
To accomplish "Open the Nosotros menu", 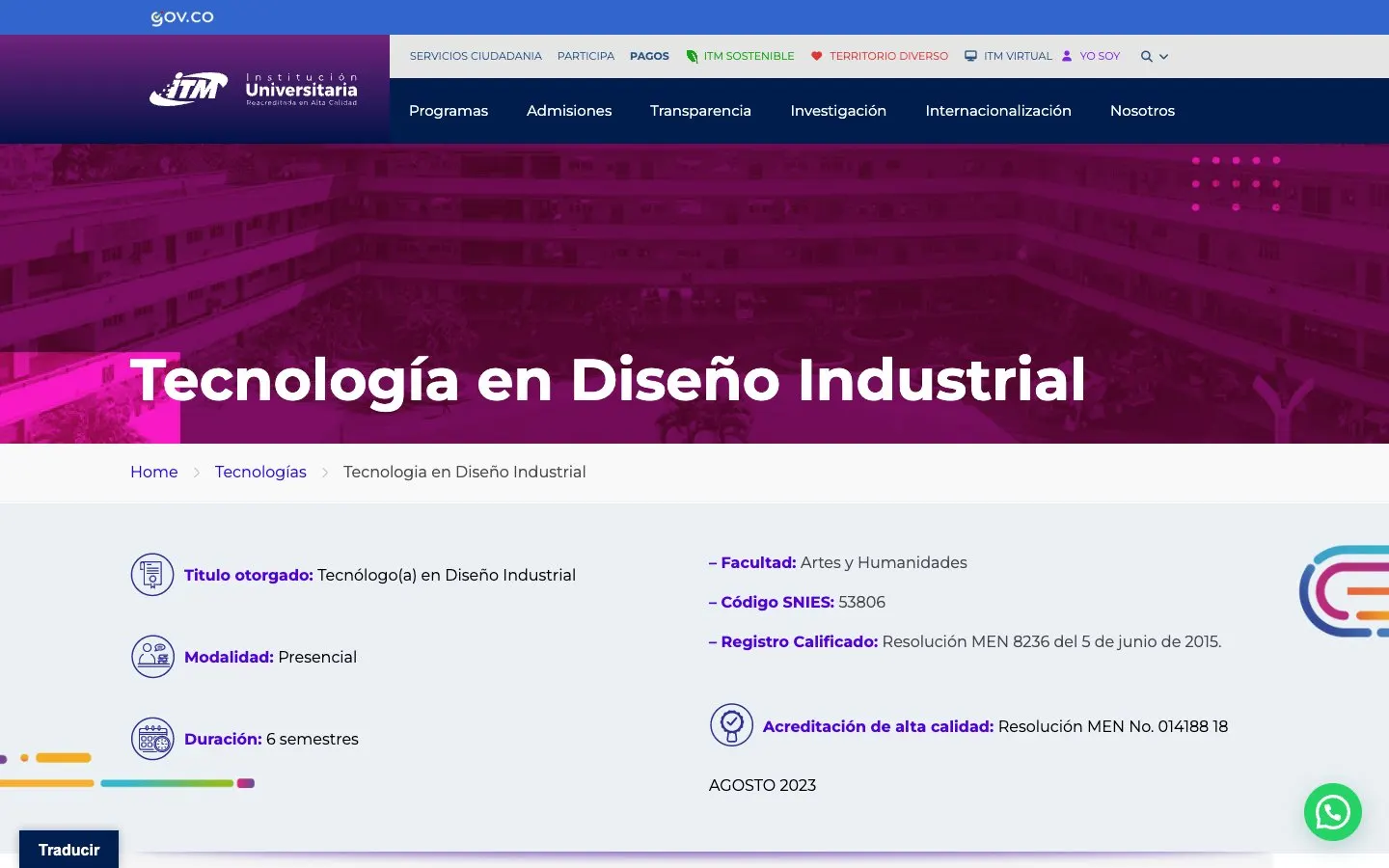I will [x=1142, y=111].
